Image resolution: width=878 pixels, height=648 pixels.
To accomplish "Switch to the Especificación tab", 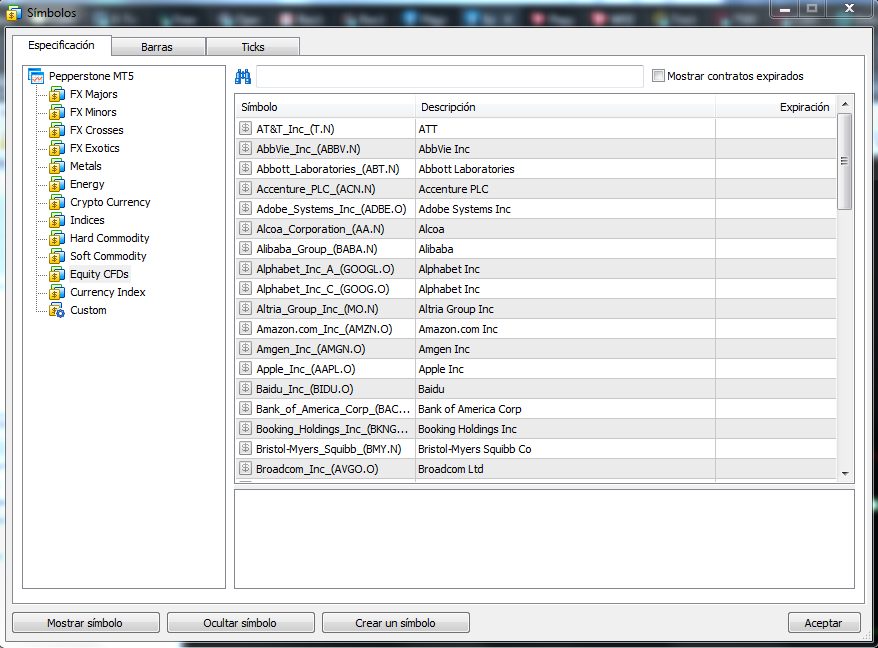I will pyautogui.click(x=62, y=45).
